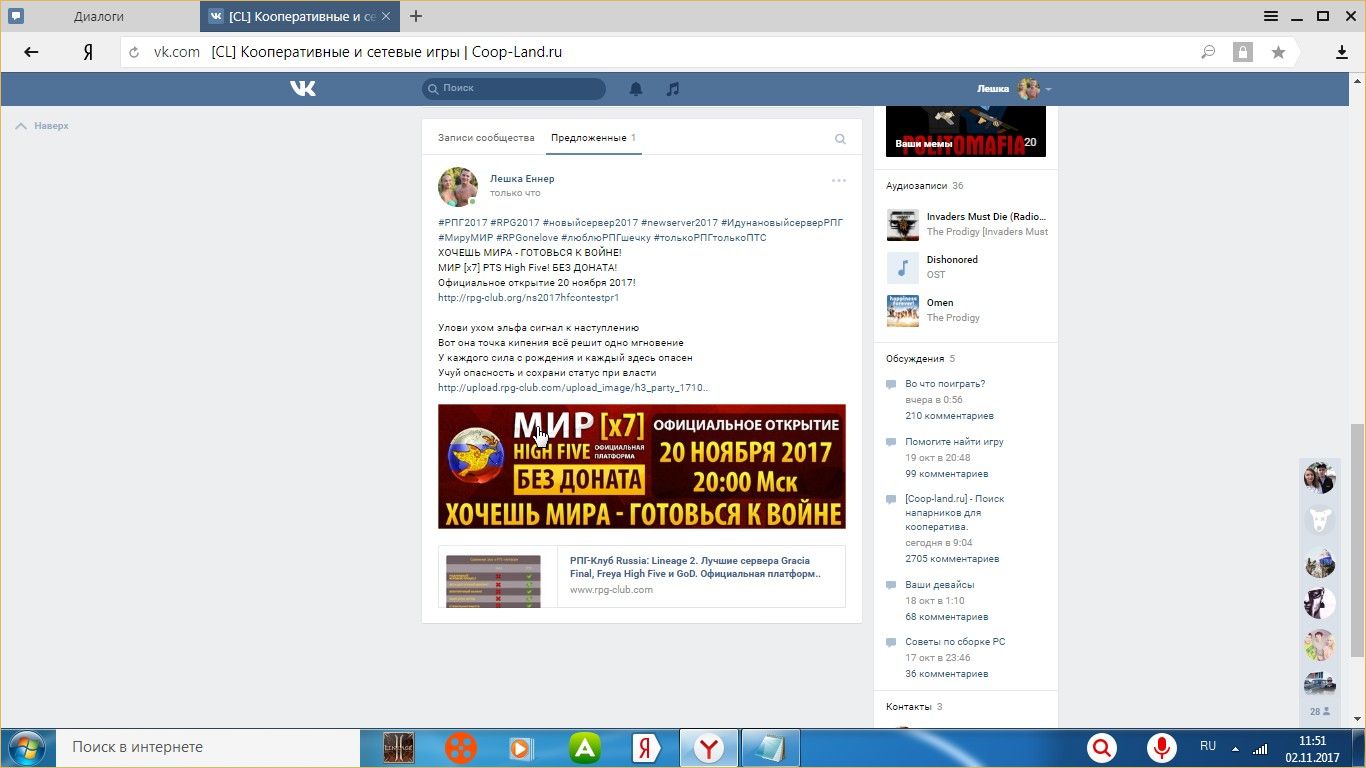This screenshot has width=1366, height=768.
Task: Open the rpg-club.org/ns2017hfcontestpr1 link
Action: coord(528,298)
